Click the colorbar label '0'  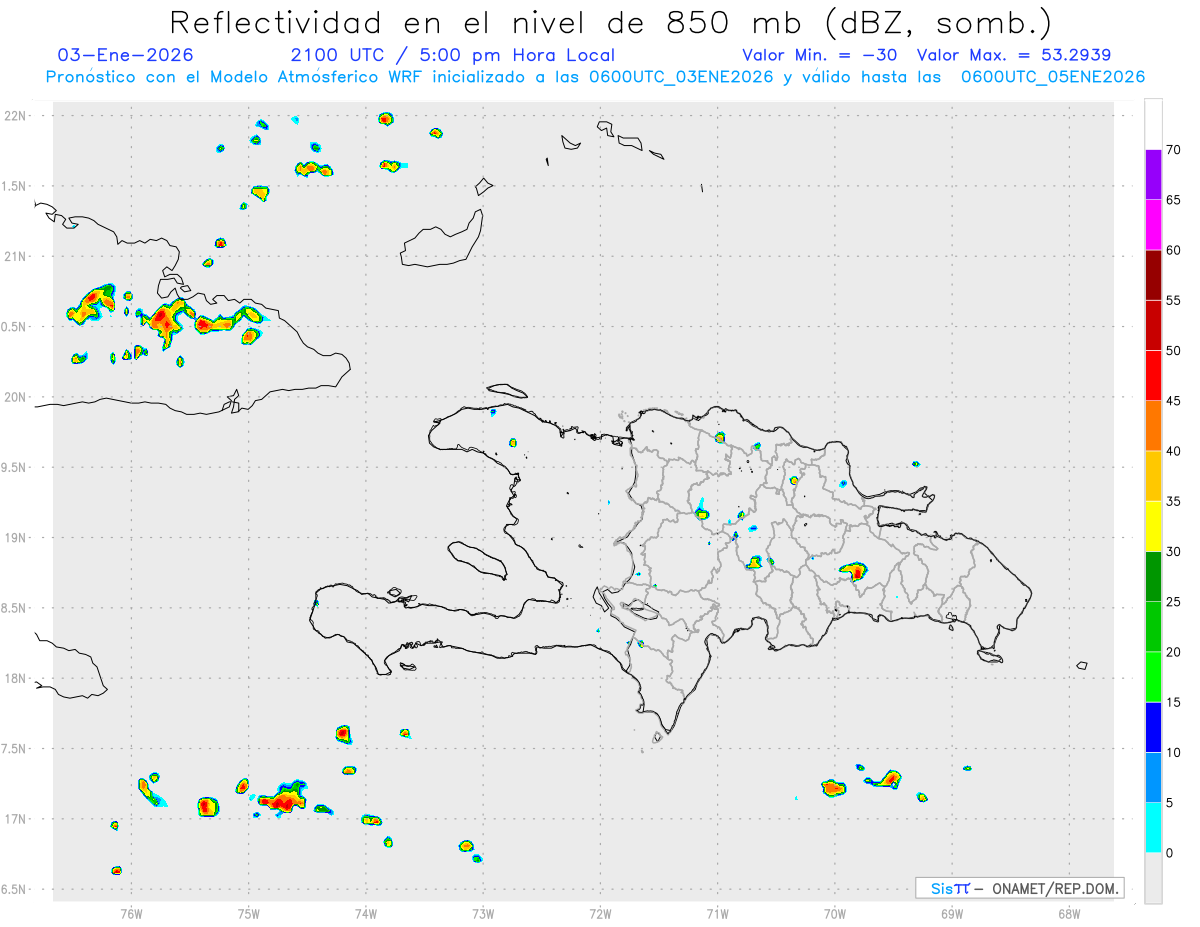point(1169,853)
